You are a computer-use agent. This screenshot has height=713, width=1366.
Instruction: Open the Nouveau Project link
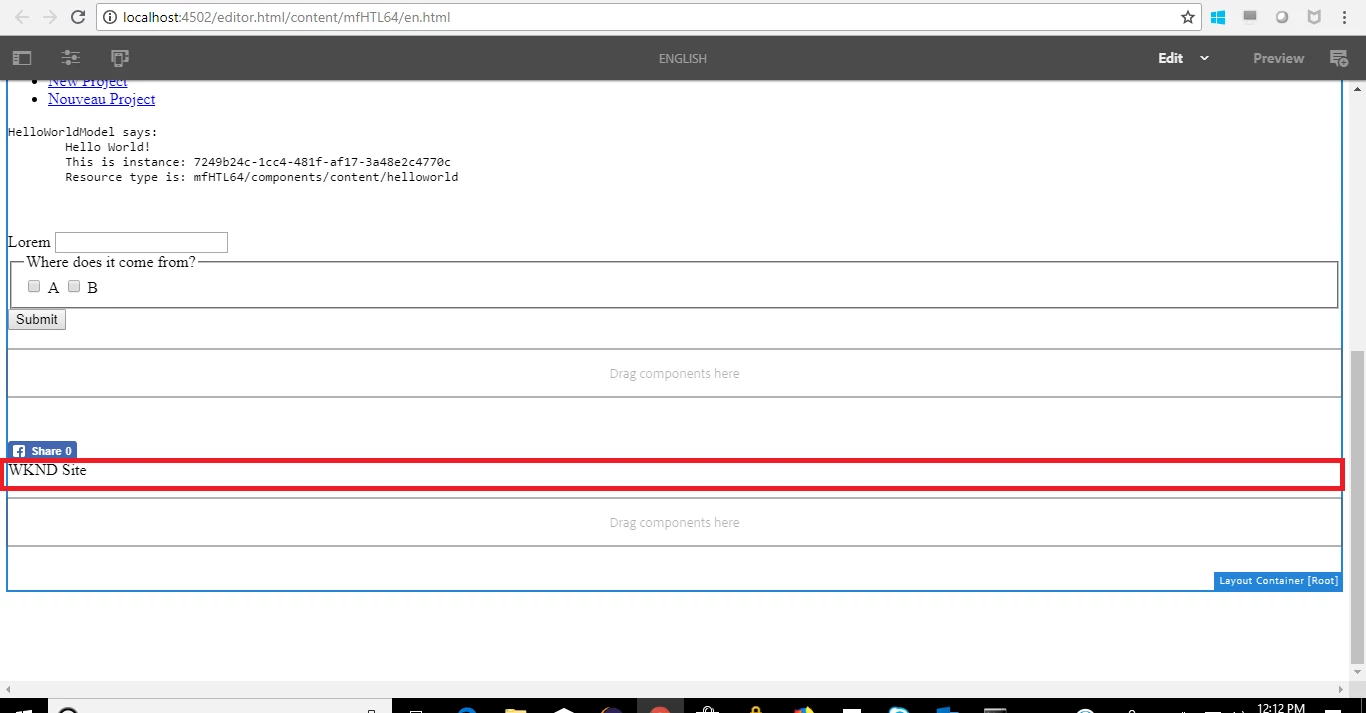pyautogui.click(x=101, y=99)
